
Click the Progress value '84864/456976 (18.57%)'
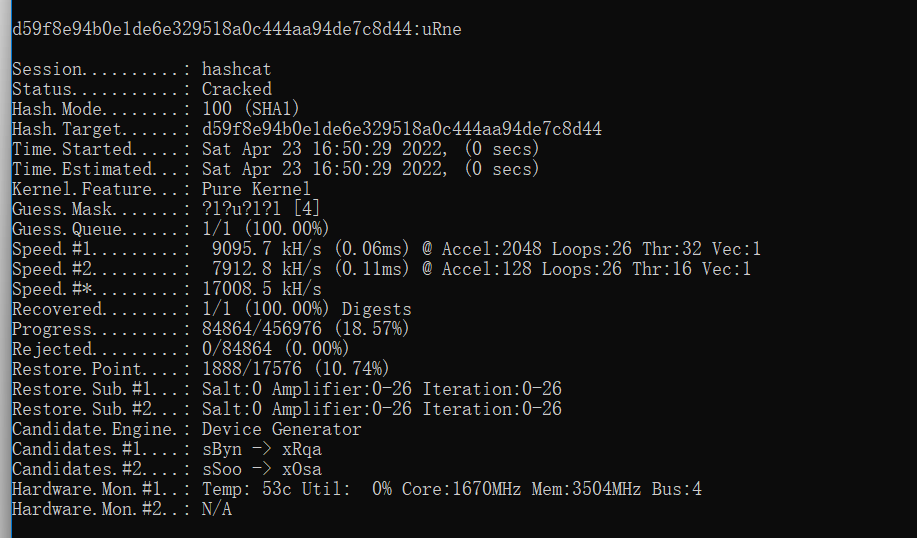[306, 329]
